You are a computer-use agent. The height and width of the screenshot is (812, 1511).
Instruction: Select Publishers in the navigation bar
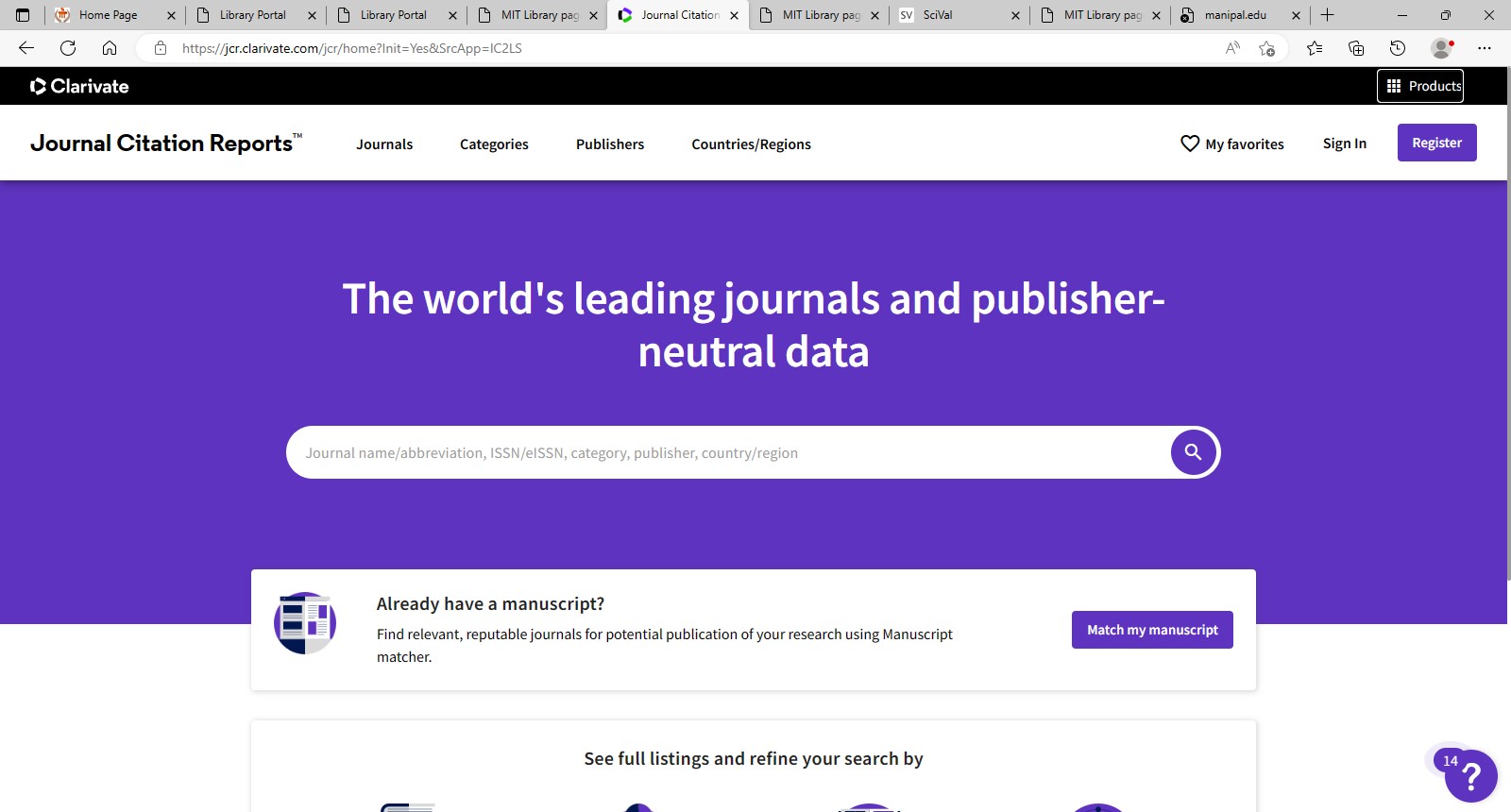pyautogui.click(x=610, y=144)
